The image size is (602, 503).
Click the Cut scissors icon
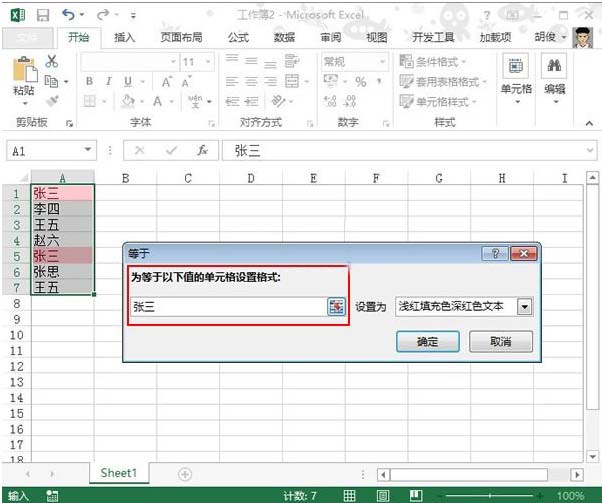51,61
